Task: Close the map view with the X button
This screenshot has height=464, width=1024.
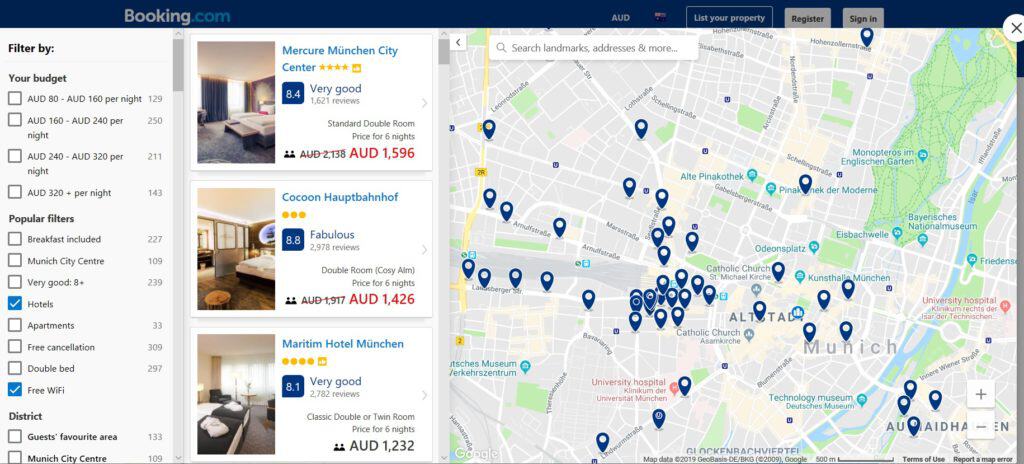Action: click(x=1015, y=28)
